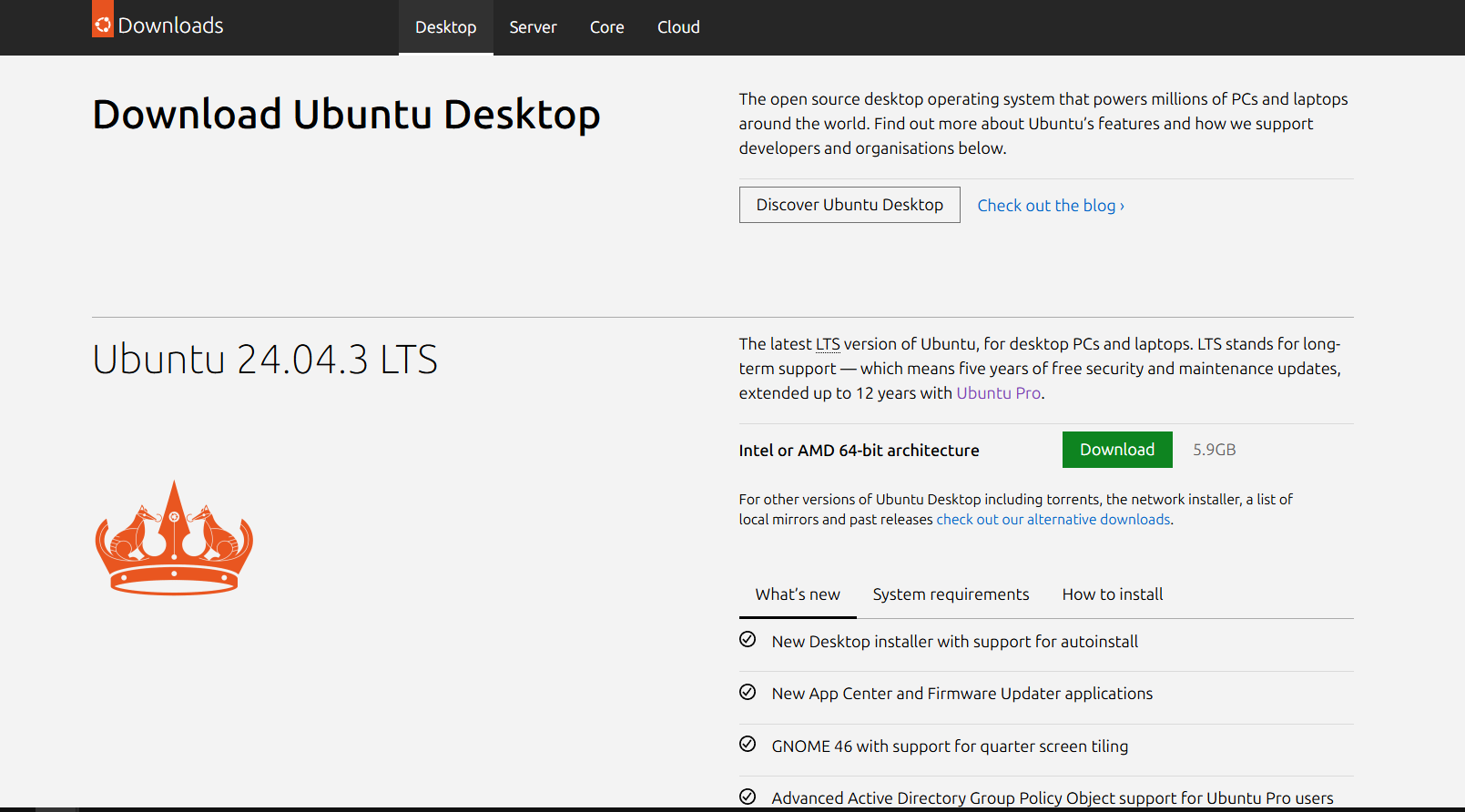Go to the Core navigation tab
Screen dimensions: 1465x812
(x=606, y=27)
